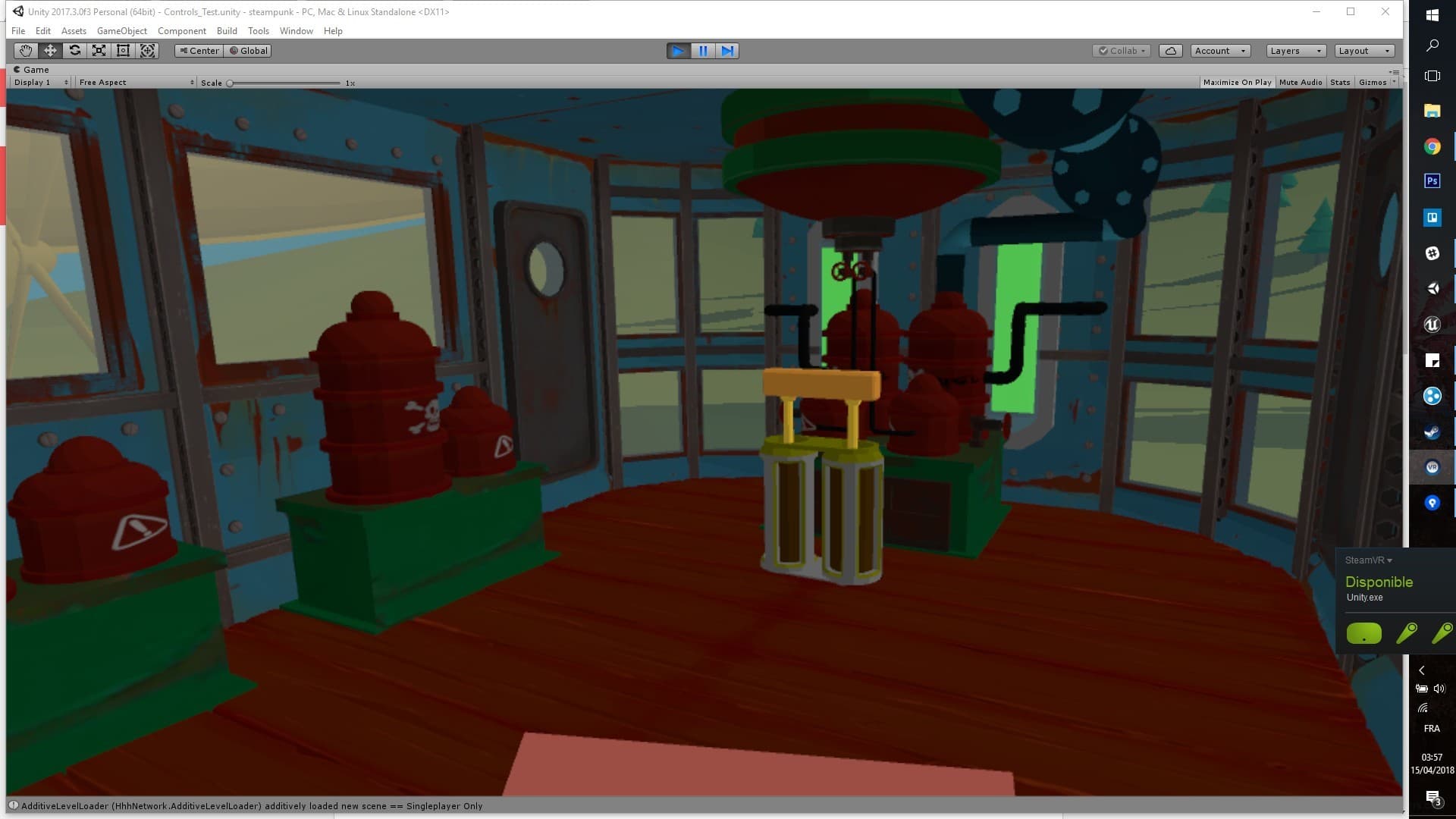
Task: Open the Layout dropdown
Action: (1364, 51)
